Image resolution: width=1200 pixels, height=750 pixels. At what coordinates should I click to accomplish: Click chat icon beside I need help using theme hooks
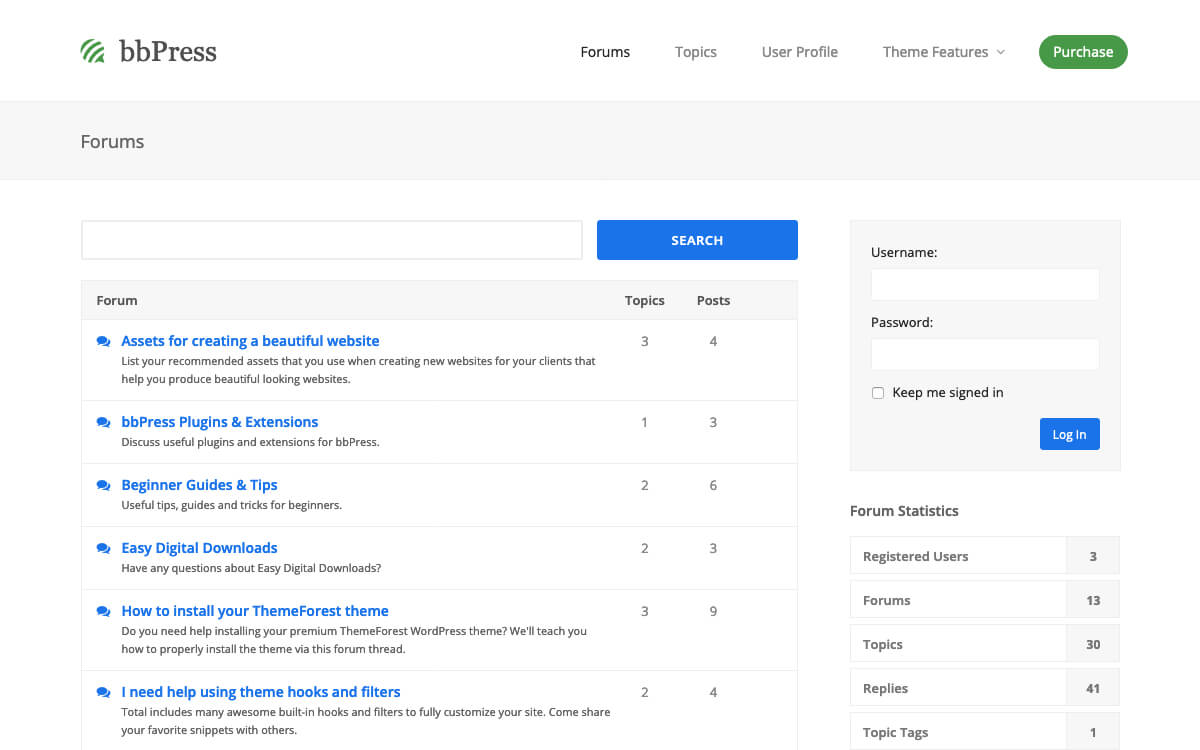click(103, 692)
